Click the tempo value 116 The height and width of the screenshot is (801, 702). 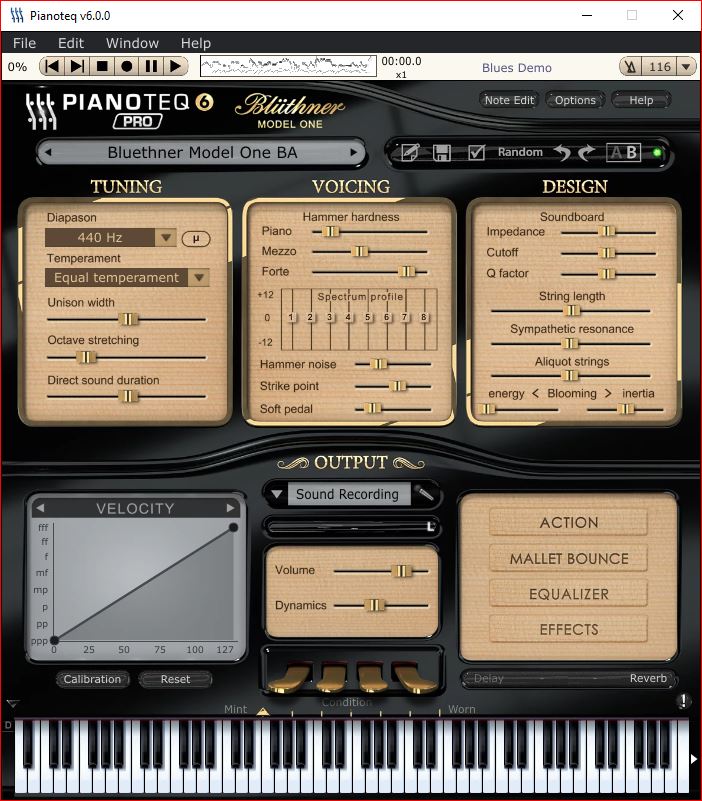660,67
